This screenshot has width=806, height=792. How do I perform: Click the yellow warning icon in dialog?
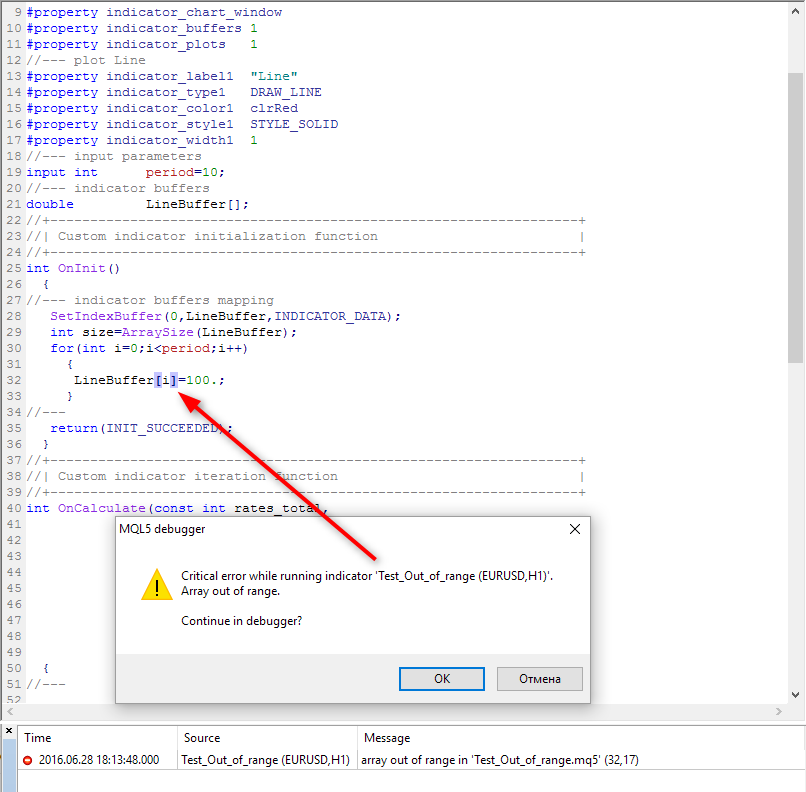click(157, 585)
